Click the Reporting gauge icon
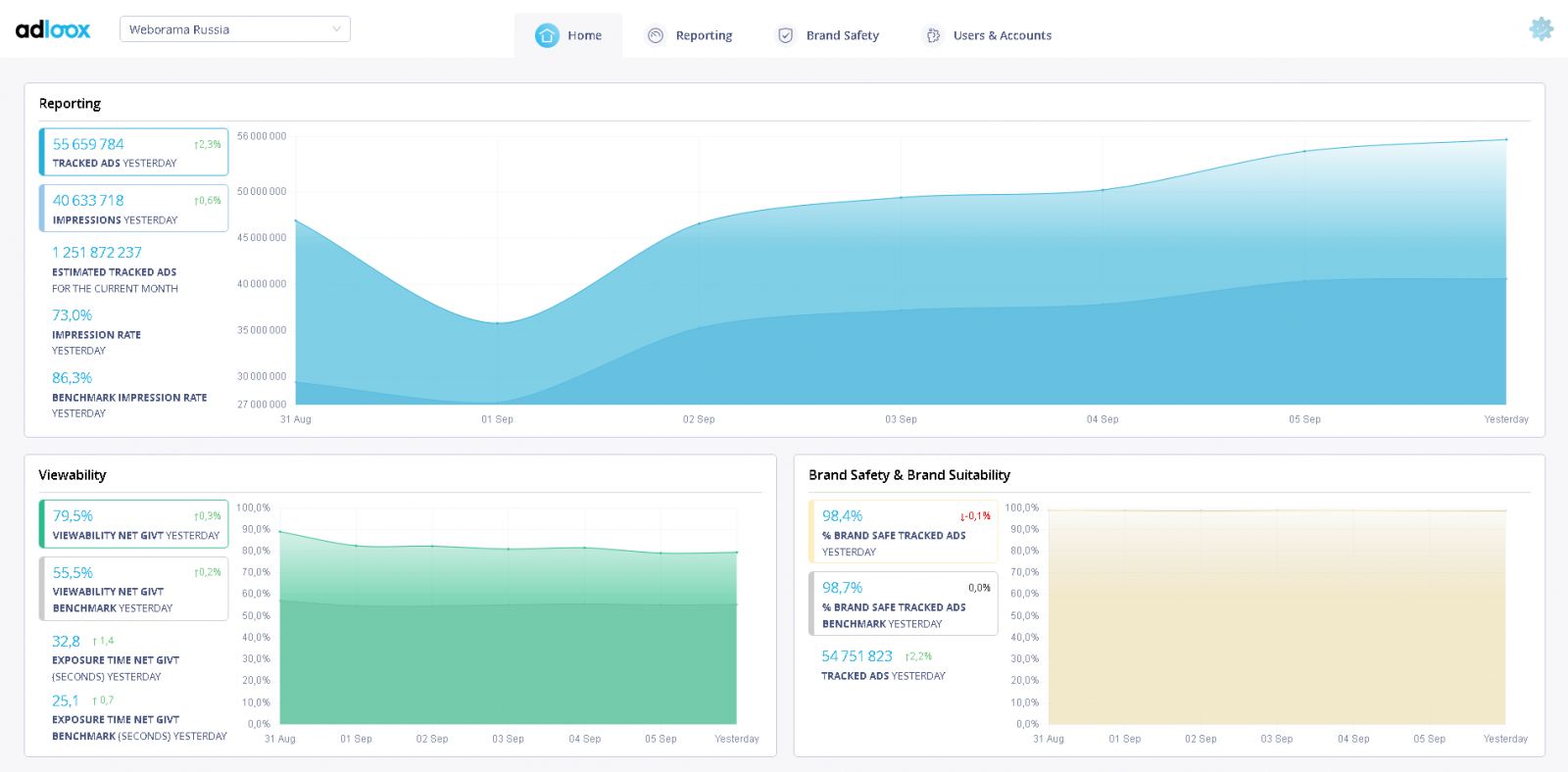The width and height of the screenshot is (1568, 772). point(656,35)
